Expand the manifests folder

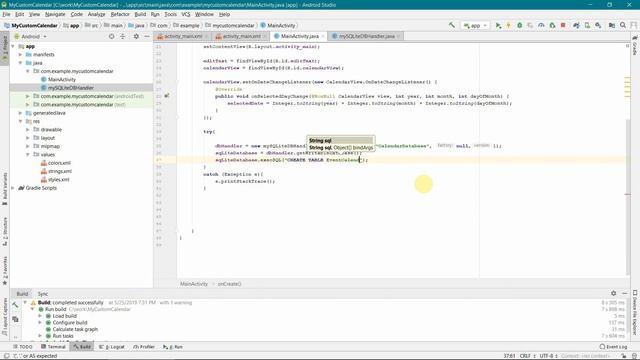20,54
